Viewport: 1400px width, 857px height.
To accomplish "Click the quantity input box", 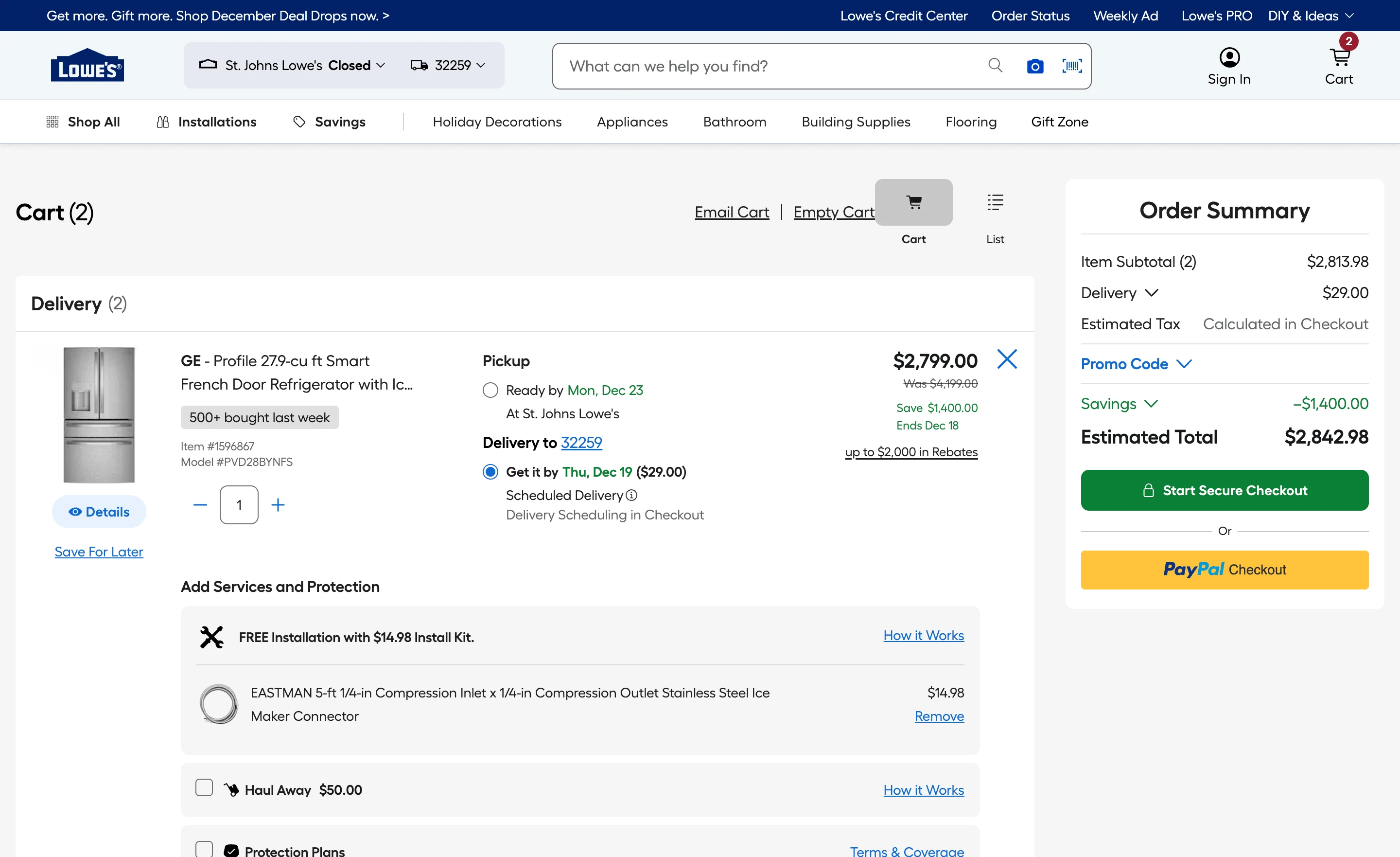I will click(x=239, y=505).
